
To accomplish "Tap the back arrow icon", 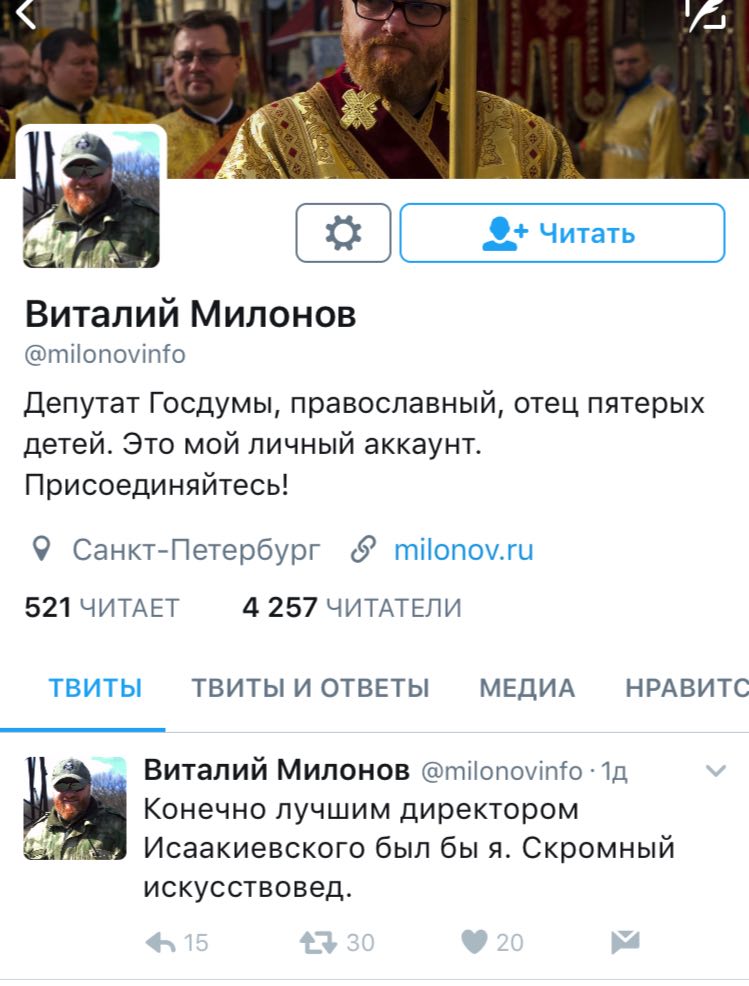I will (25, 13).
